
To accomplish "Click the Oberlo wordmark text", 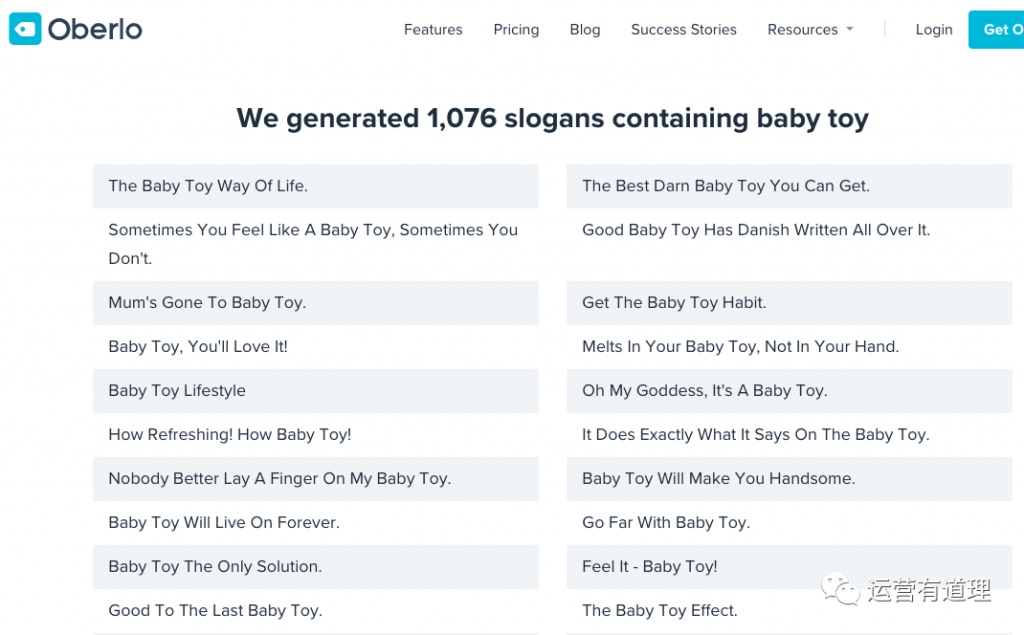I will (95, 29).
